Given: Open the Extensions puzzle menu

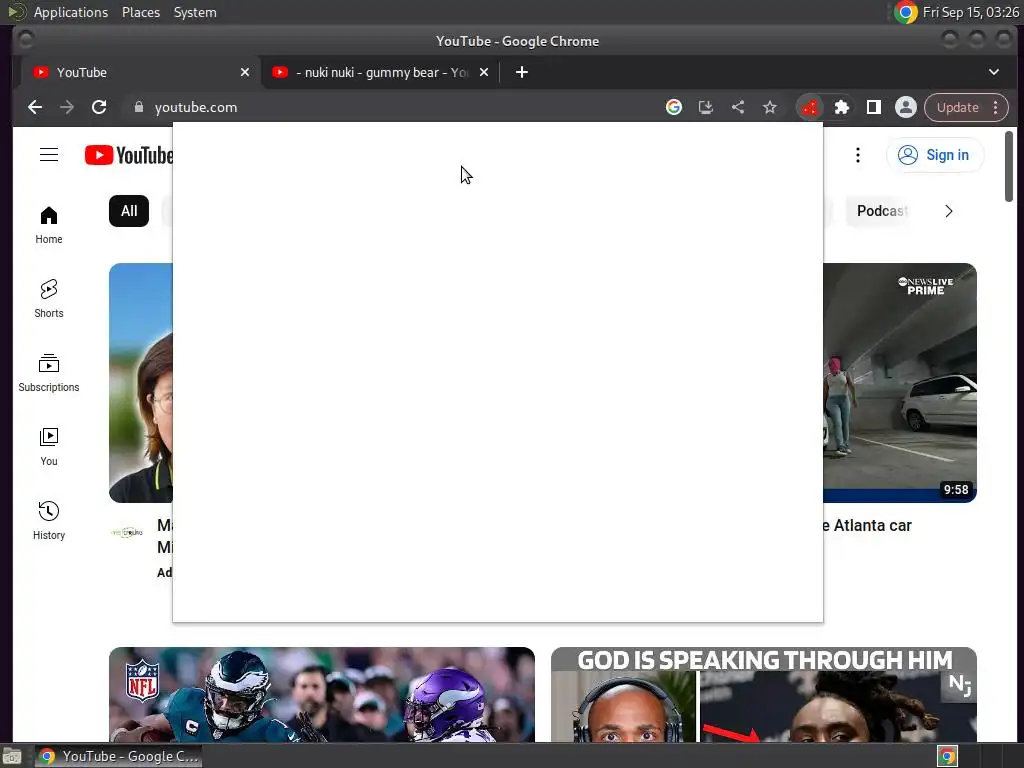Looking at the screenshot, I should pos(842,107).
